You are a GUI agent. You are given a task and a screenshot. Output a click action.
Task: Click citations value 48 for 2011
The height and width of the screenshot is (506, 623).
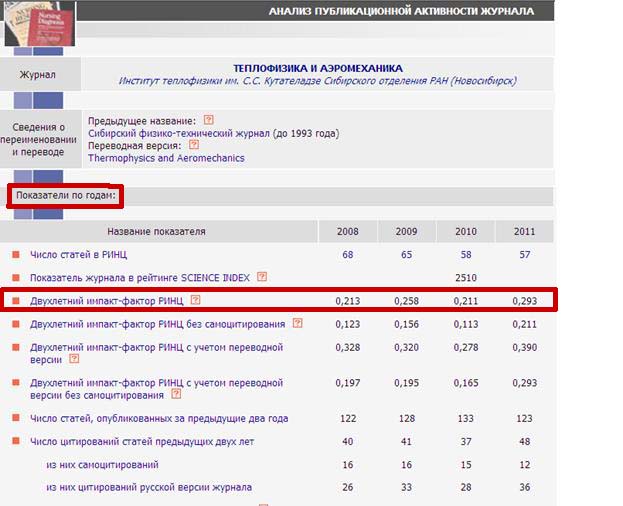point(524,442)
